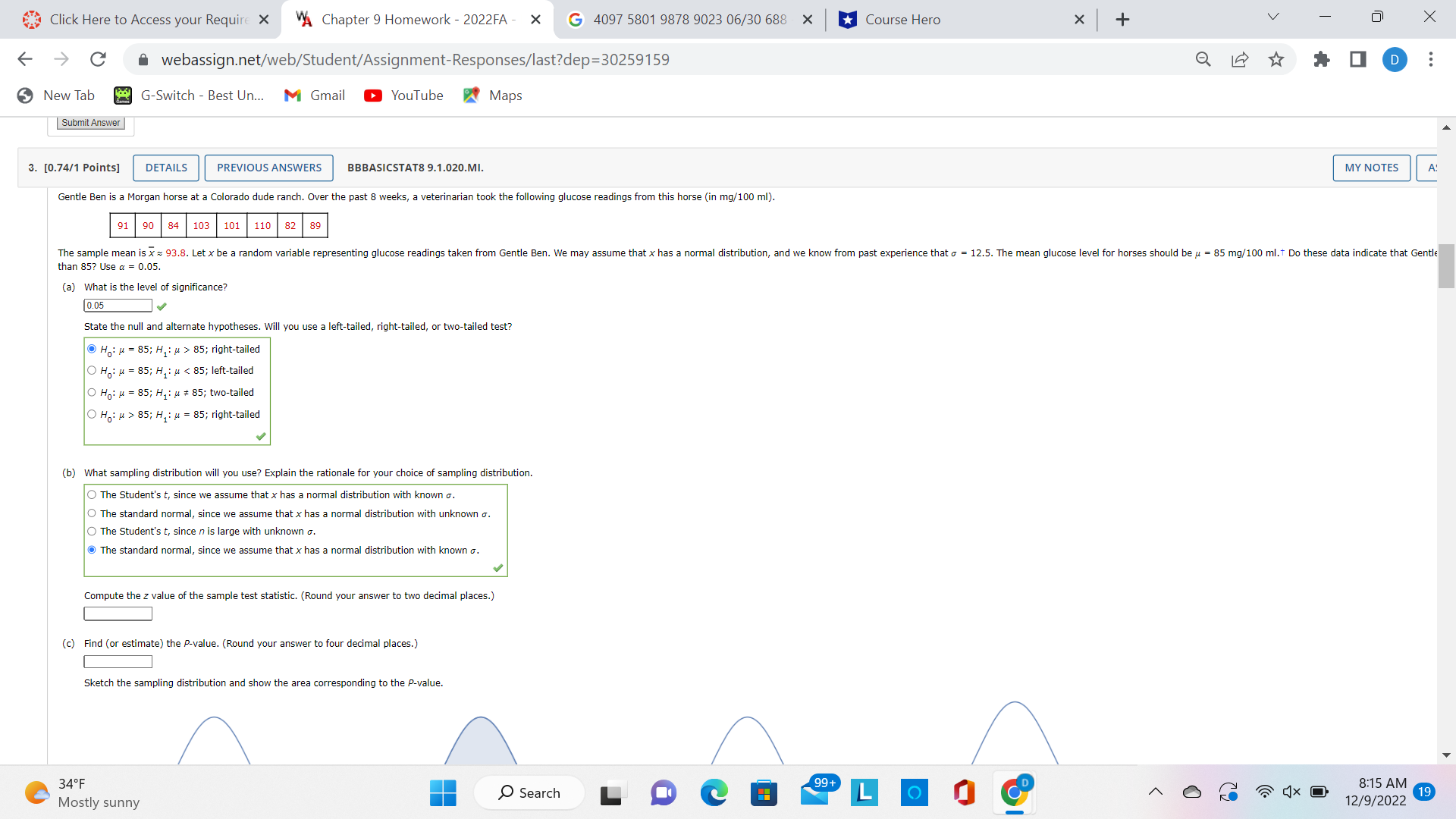Open the YouTube bookmark
Image resolution: width=1456 pixels, height=819 pixels.
tap(403, 96)
